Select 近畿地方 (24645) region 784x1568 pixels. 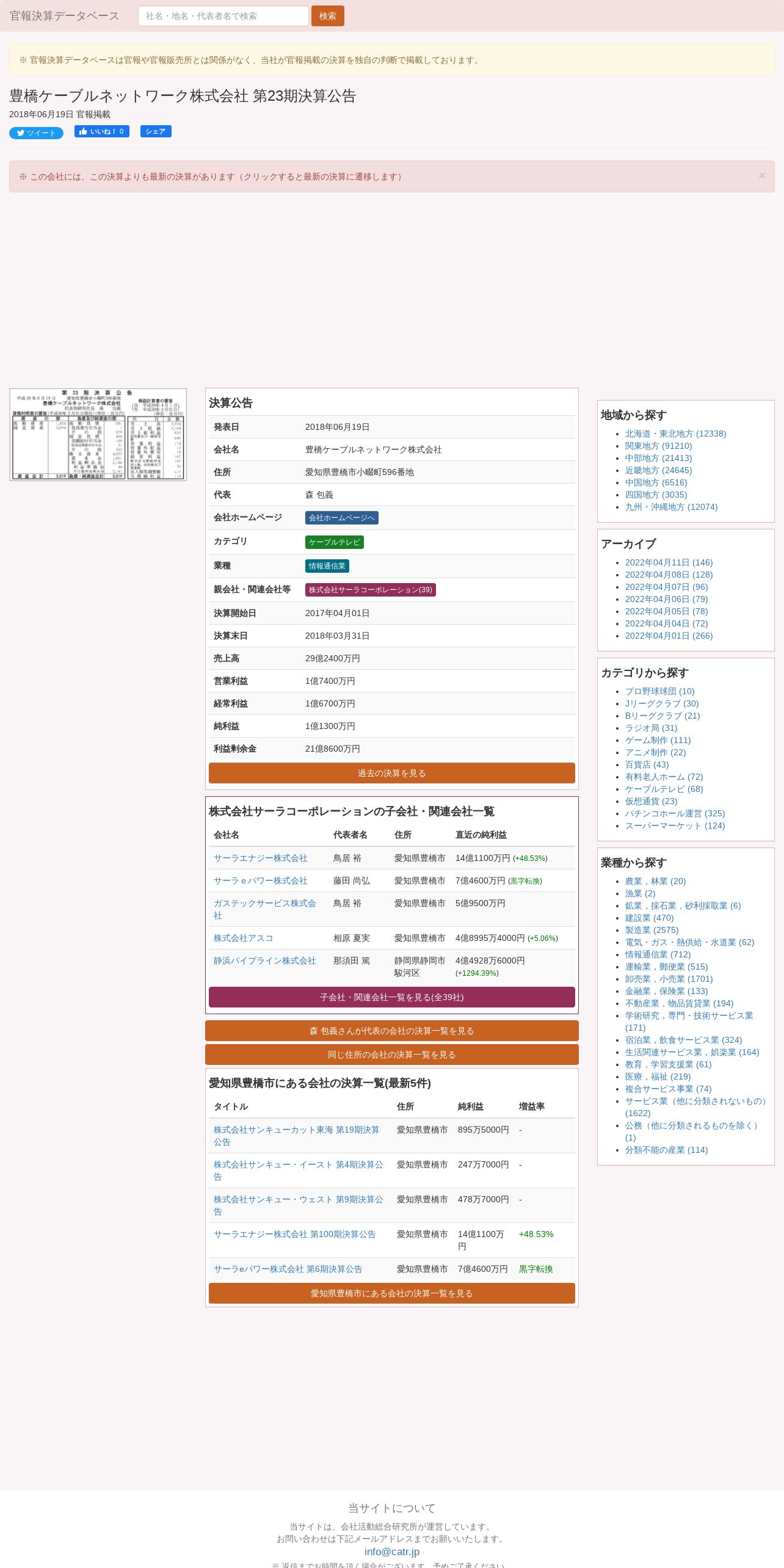659,470
